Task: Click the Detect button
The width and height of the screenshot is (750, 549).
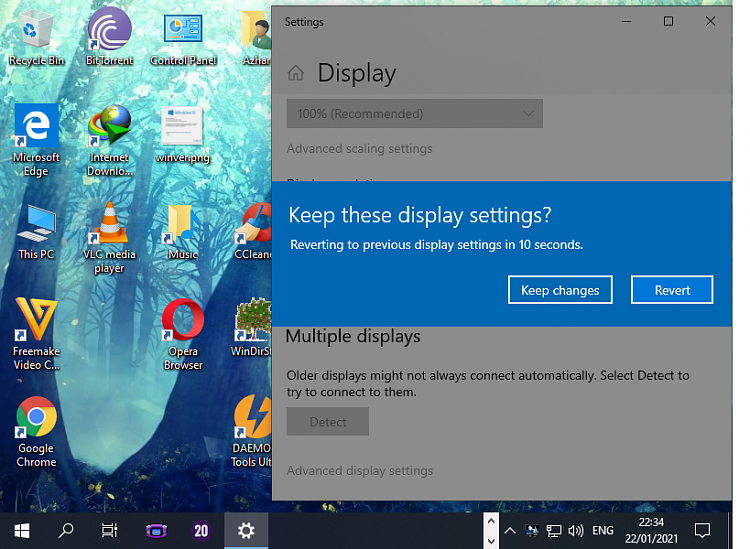Action: [328, 421]
